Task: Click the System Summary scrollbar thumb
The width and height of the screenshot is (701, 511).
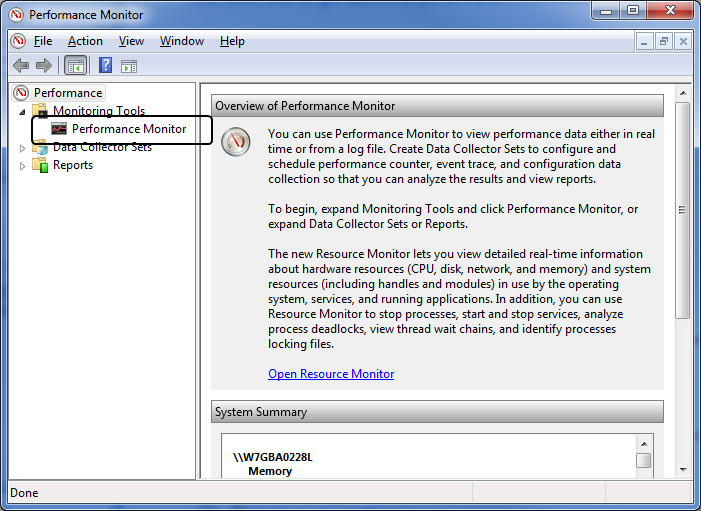Action: point(644,460)
